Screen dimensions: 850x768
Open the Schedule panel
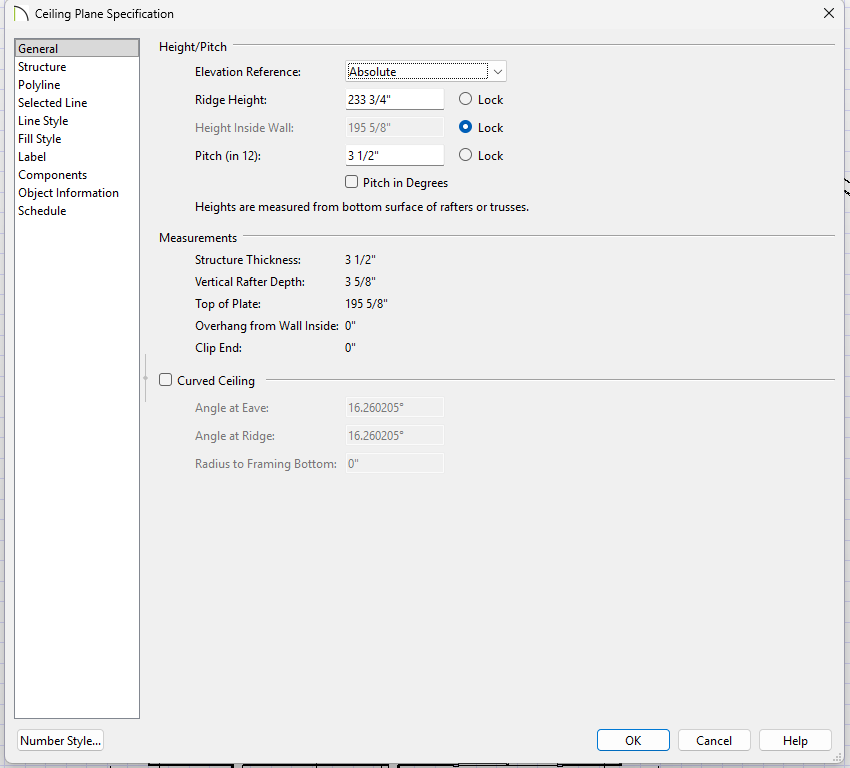[42, 211]
